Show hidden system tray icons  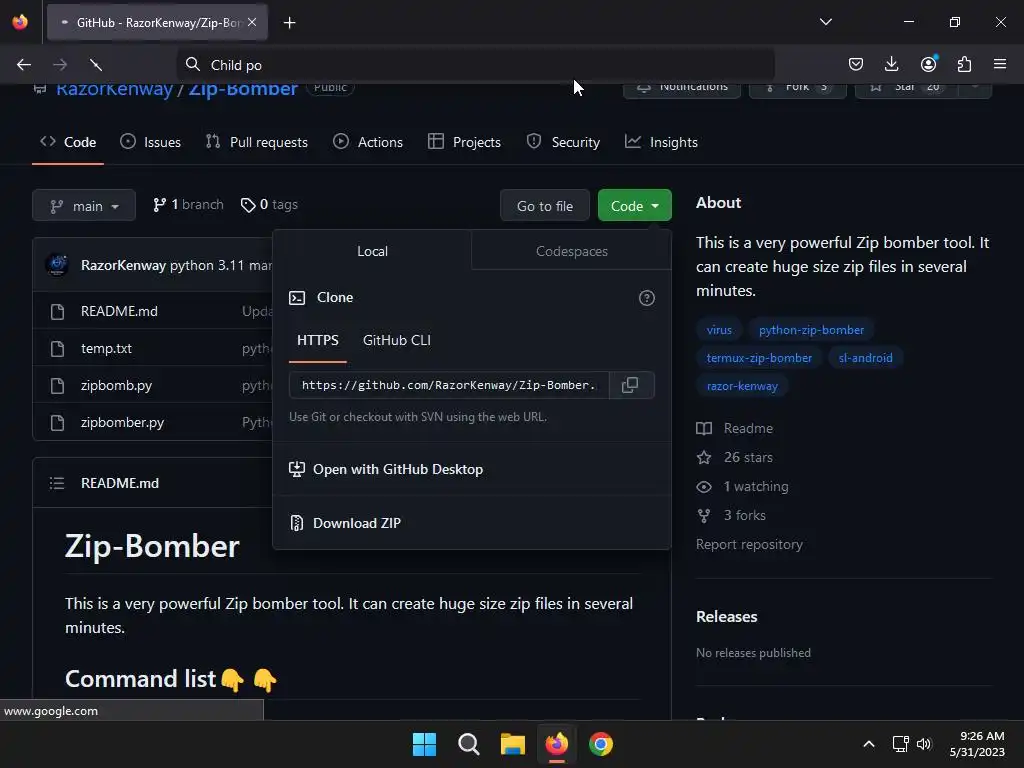[869, 744]
